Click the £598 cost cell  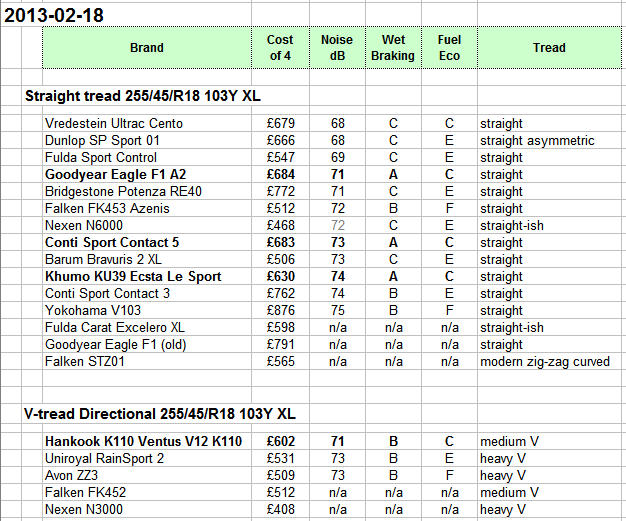point(281,327)
